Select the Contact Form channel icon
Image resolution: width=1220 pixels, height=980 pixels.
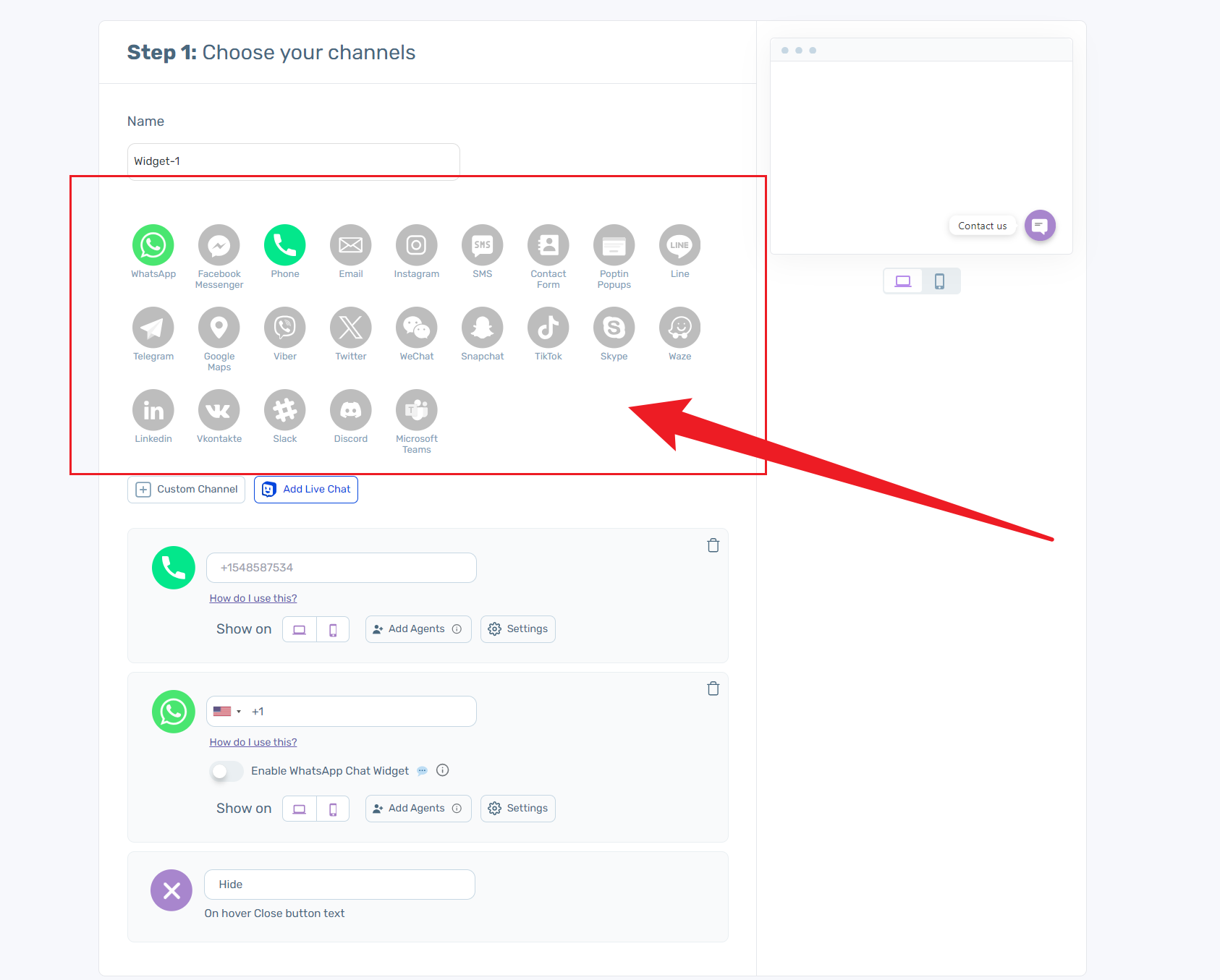point(548,245)
